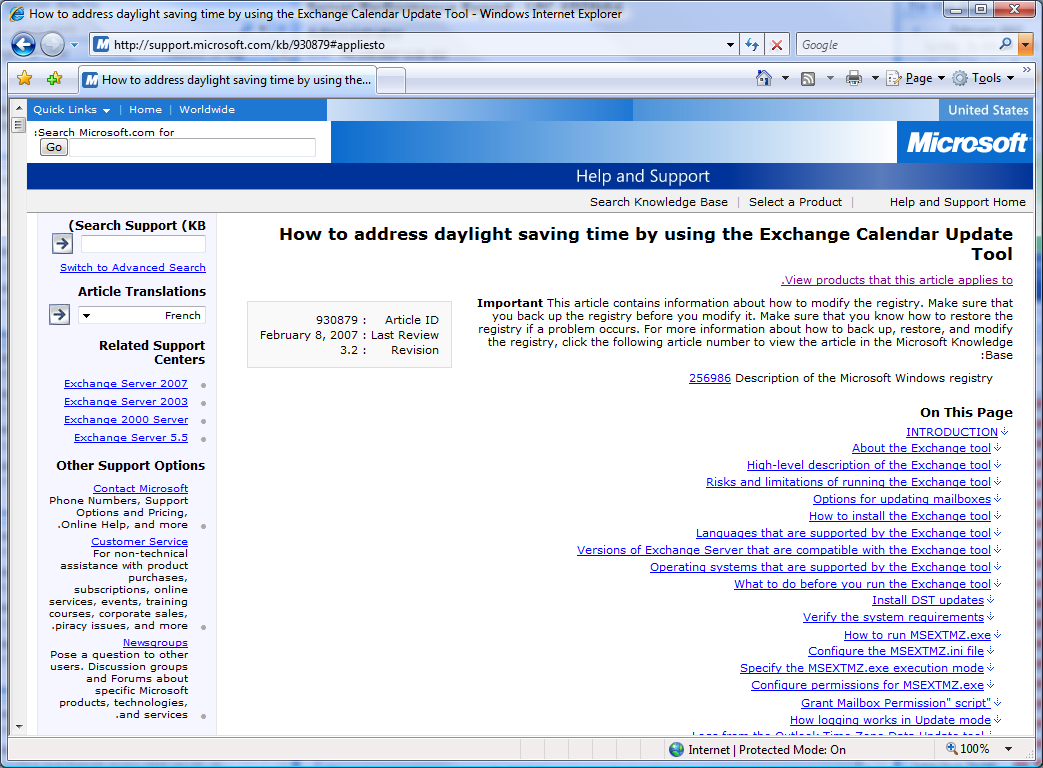Click the Worldwide link

pos(207,110)
